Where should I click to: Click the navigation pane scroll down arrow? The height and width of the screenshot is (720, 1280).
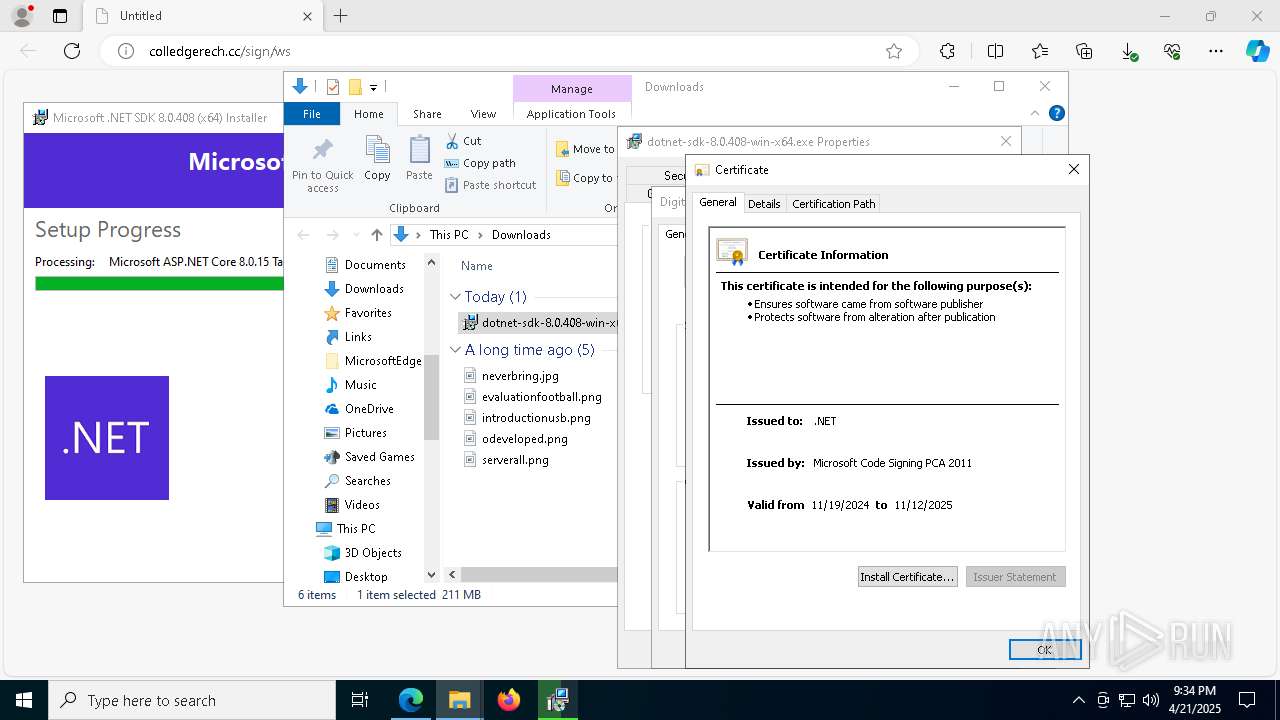[431, 575]
